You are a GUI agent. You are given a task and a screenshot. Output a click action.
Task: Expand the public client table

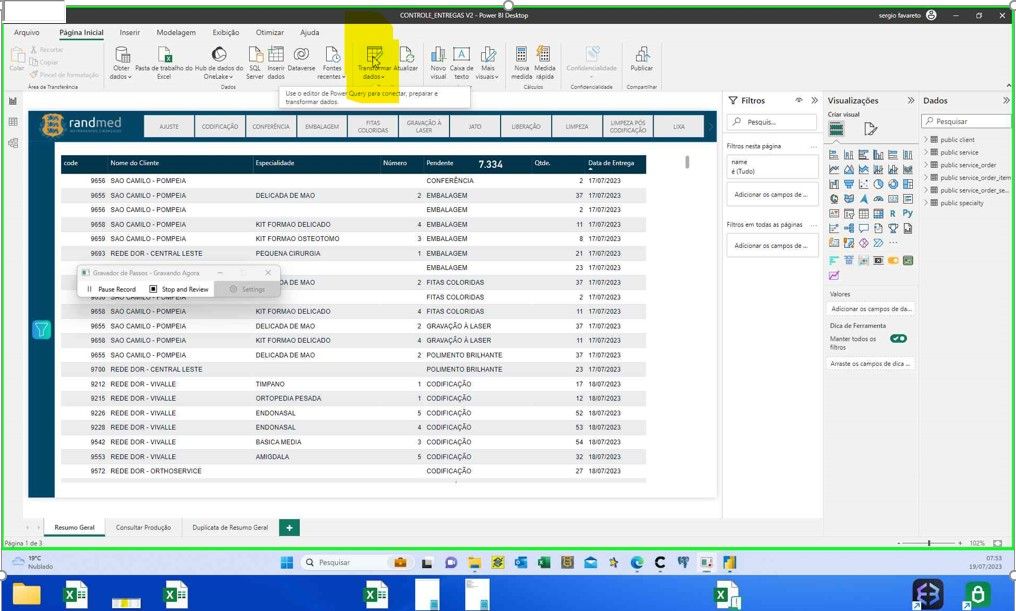click(927, 139)
